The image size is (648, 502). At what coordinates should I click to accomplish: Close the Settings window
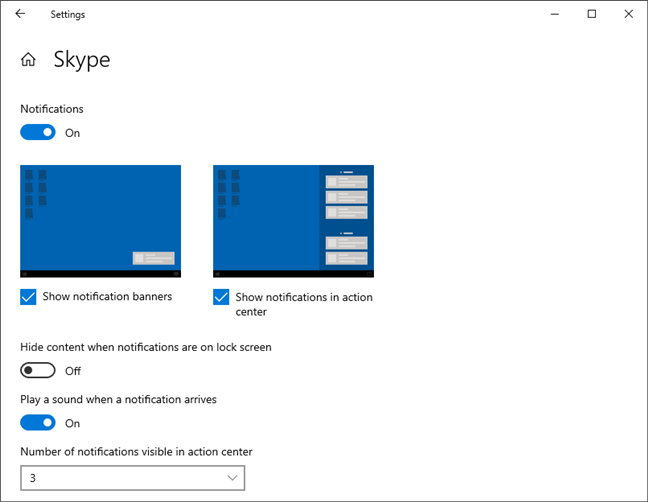pyautogui.click(x=629, y=14)
